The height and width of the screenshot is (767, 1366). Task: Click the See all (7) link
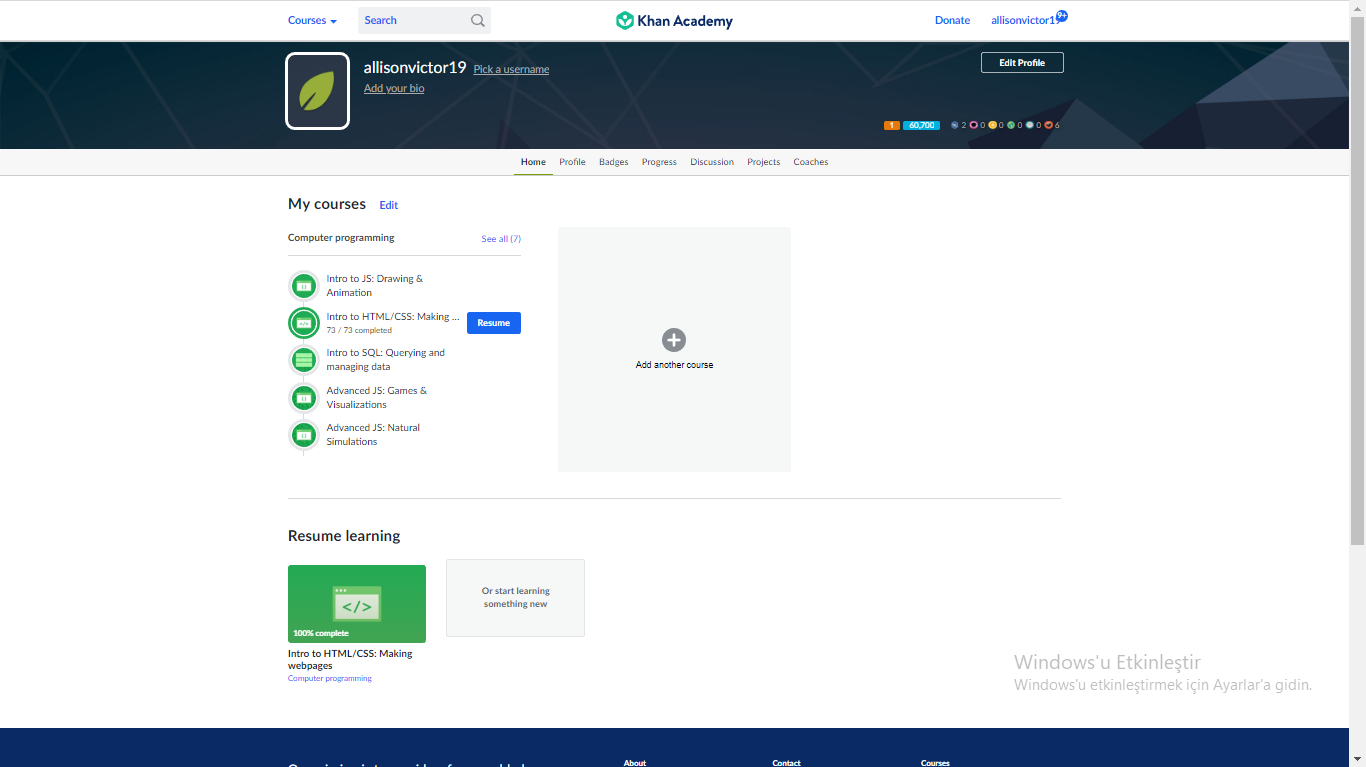coord(501,239)
